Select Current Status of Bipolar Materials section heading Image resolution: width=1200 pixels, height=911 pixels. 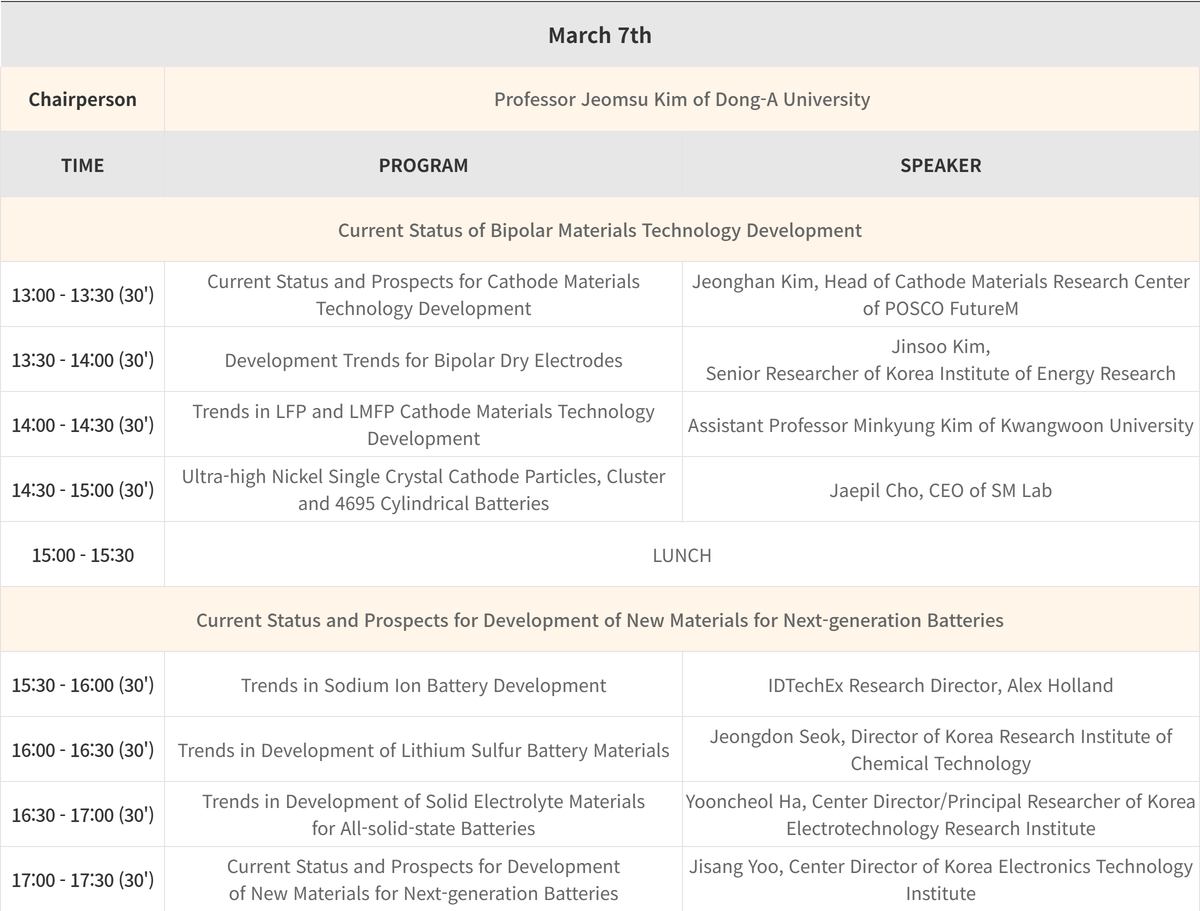(x=599, y=230)
